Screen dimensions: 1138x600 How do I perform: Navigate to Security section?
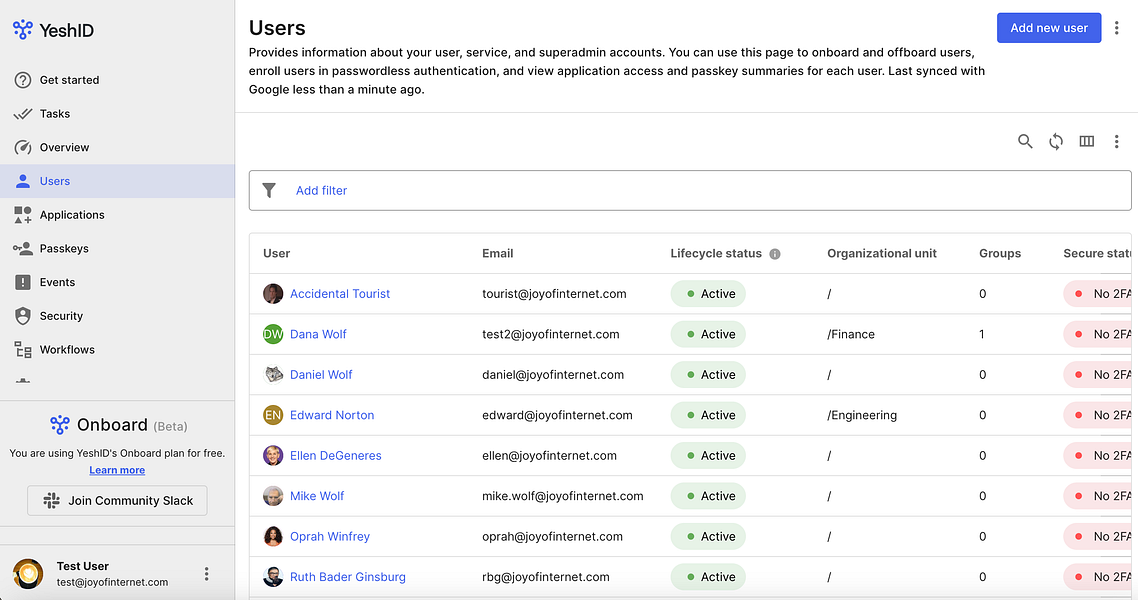(x=61, y=316)
